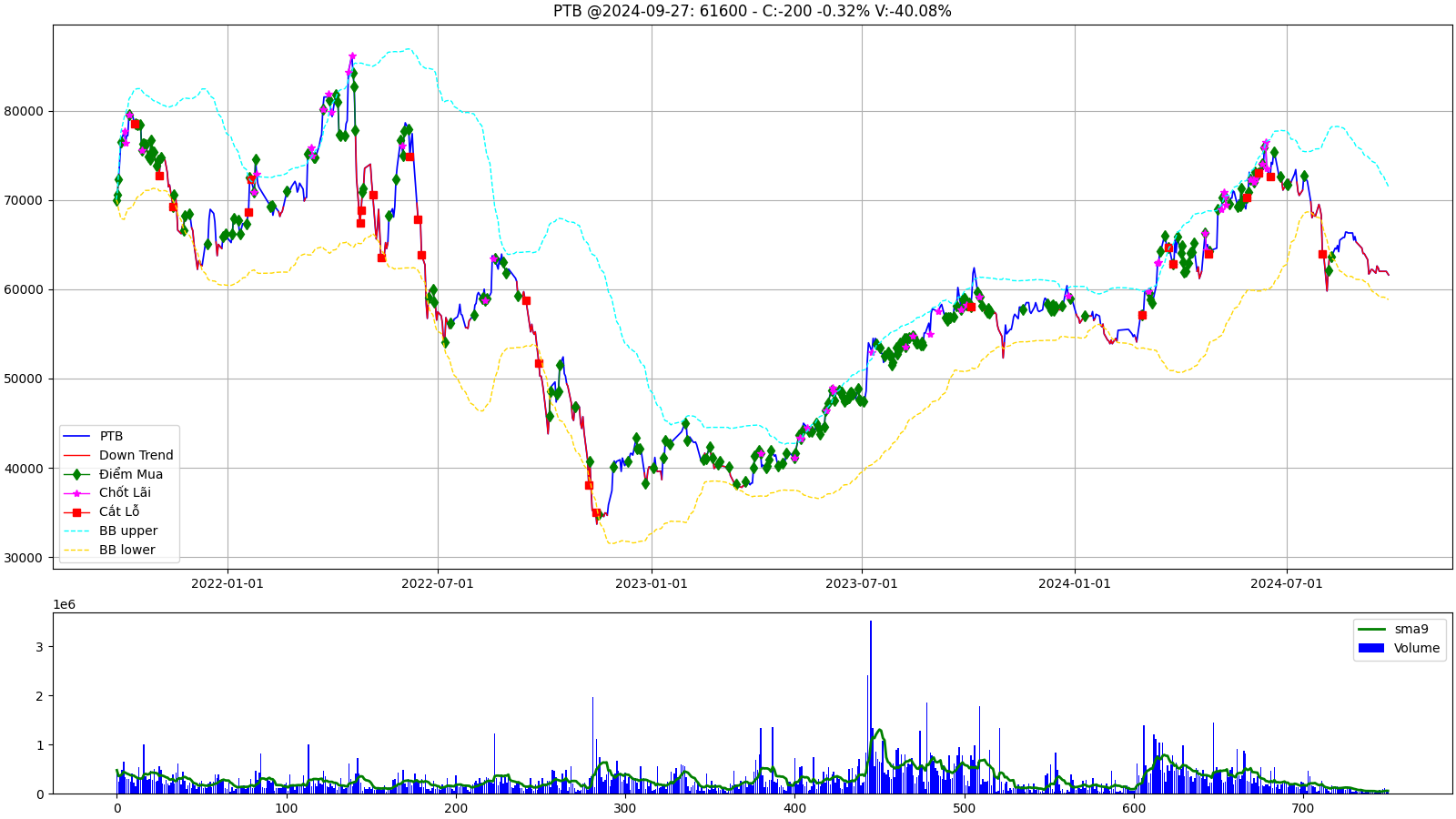
Task: Click the 2022-01-01 date axis label
Action: 227,583
